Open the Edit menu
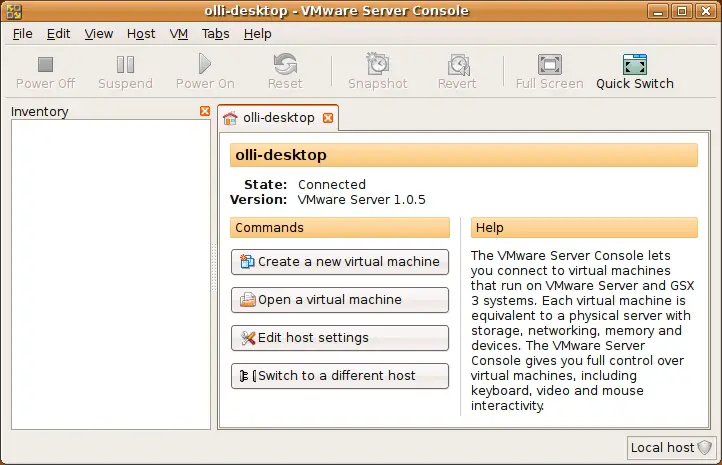The width and height of the screenshot is (722, 465). tap(58, 34)
